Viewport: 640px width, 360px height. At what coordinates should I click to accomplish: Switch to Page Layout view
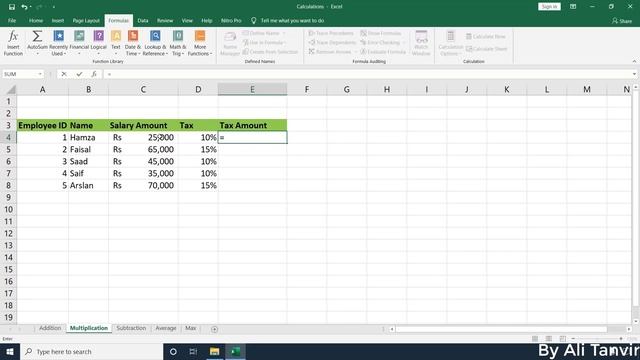[x=549, y=339]
